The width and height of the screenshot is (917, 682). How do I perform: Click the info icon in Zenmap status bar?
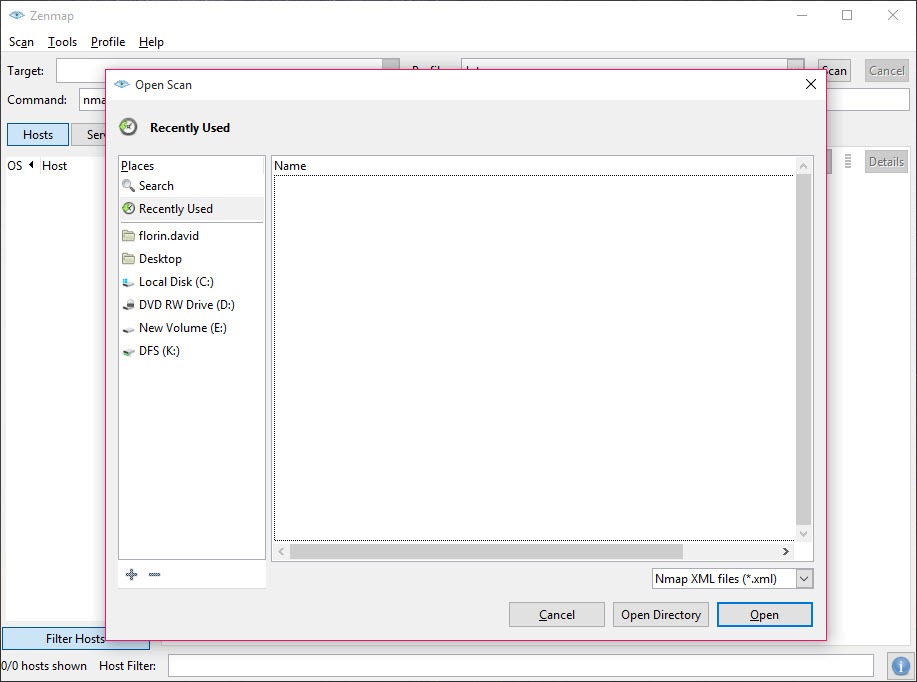901,666
